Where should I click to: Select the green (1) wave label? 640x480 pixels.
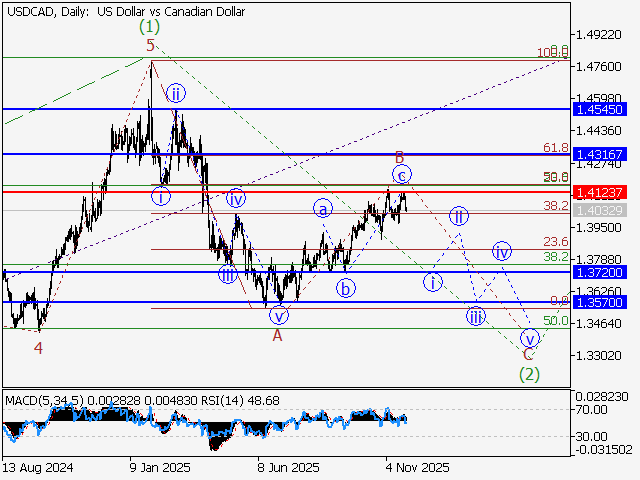[149, 27]
